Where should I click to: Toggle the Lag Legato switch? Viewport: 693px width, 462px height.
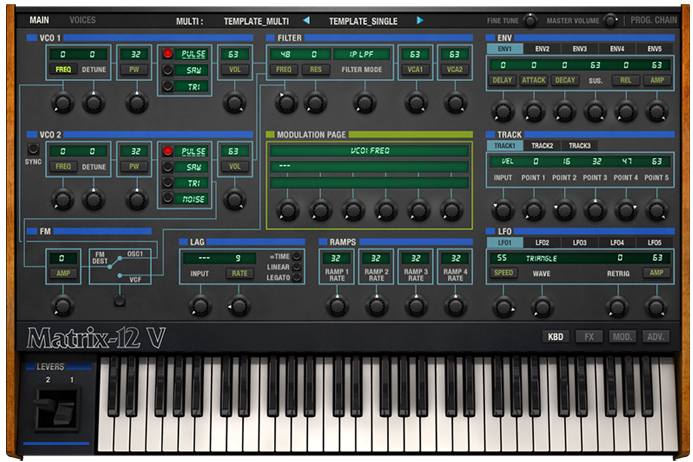[x=297, y=278]
